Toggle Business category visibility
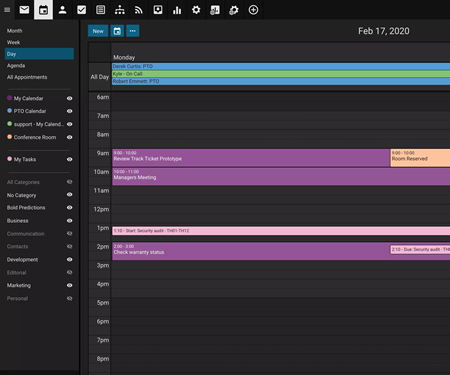 coord(69,221)
